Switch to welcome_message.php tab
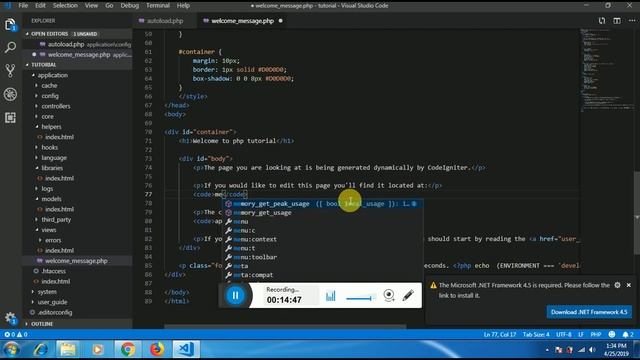The height and width of the screenshot is (360, 640). 243,21
